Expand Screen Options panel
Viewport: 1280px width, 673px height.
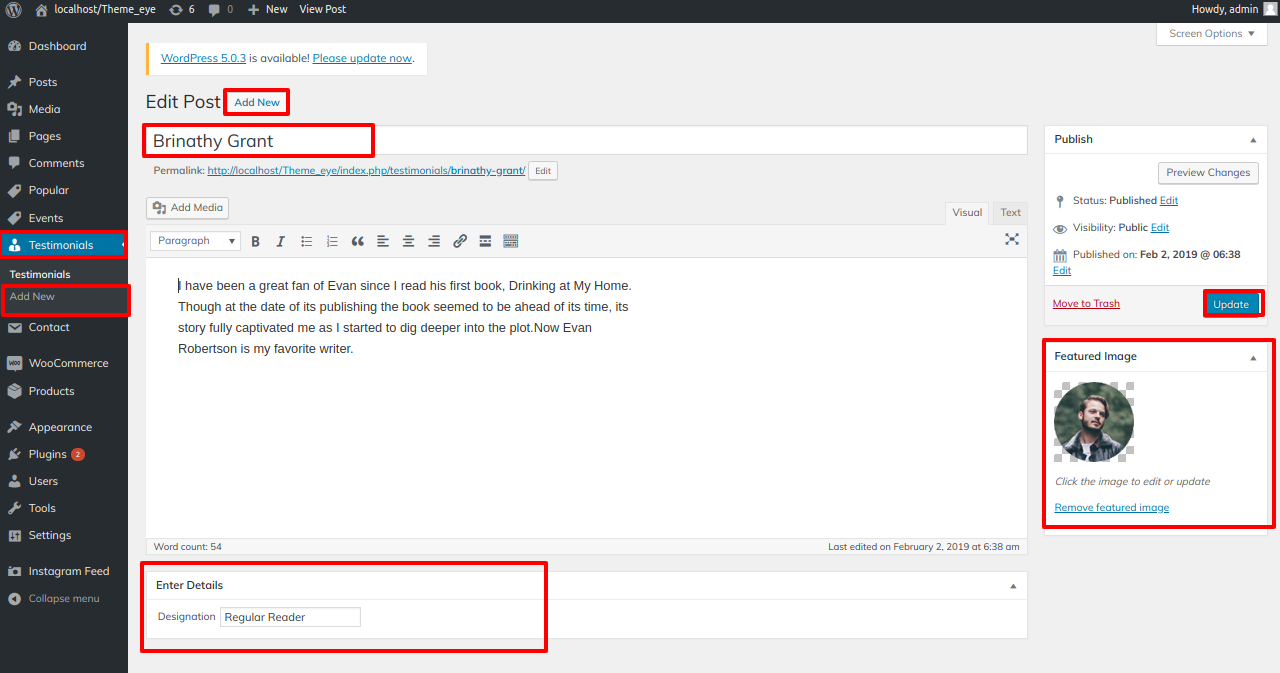pos(1211,34)
